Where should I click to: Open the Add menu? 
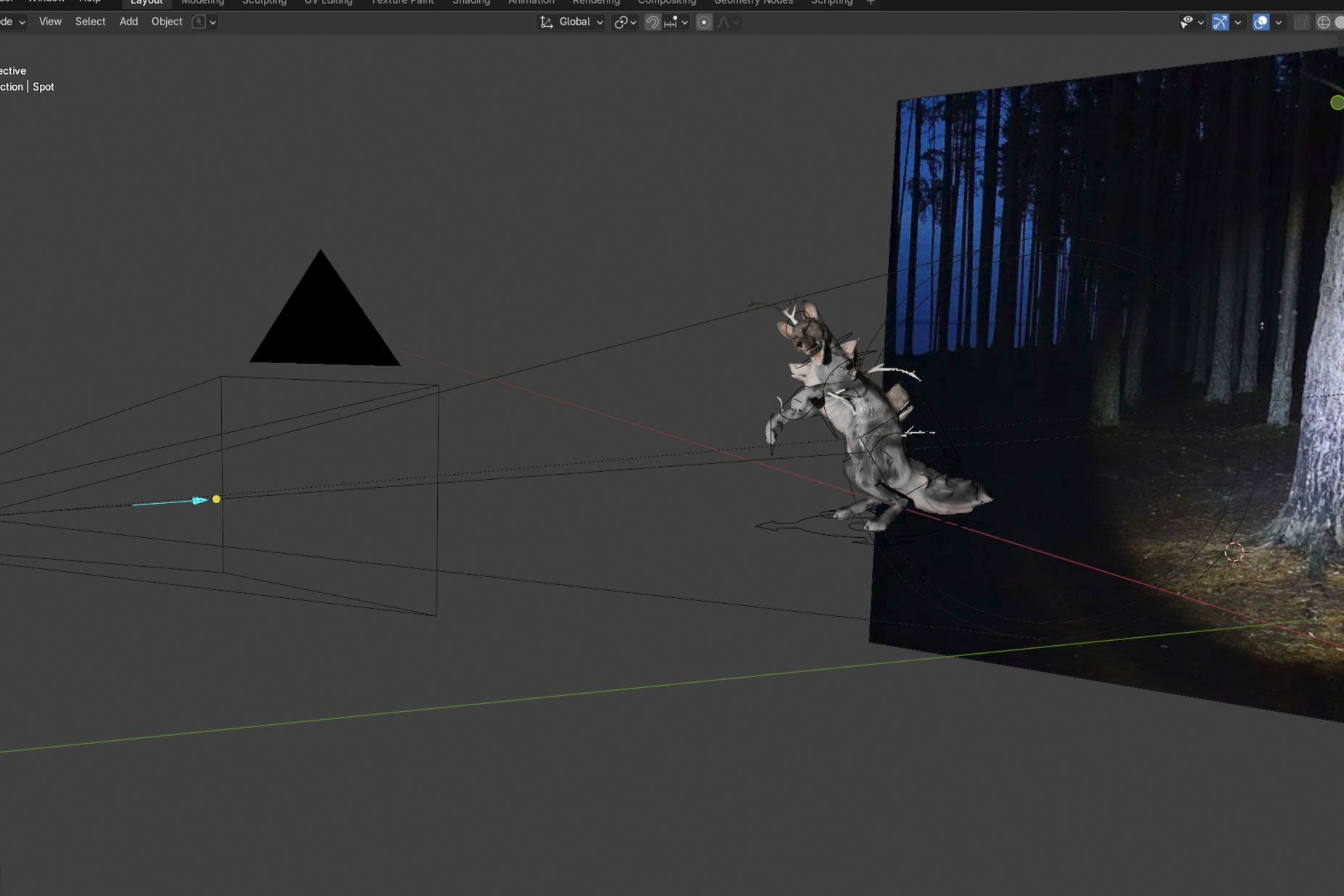[x=128, y=22]
